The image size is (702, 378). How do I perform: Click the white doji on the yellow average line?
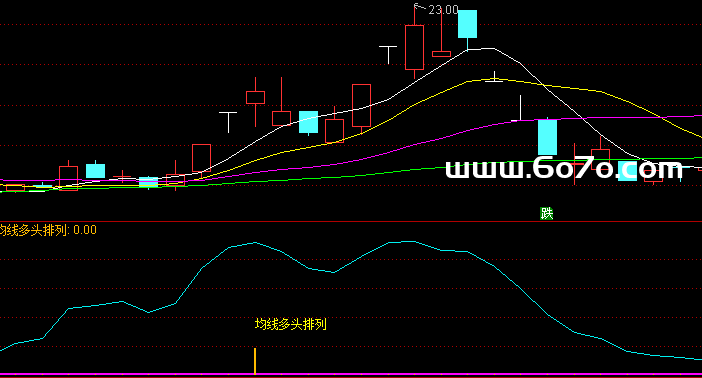[x=494, y=77]
